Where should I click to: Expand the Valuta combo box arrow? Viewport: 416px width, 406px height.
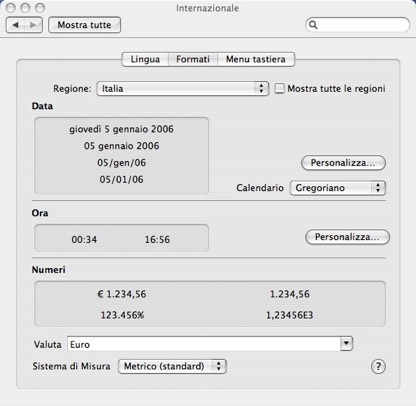346,344
